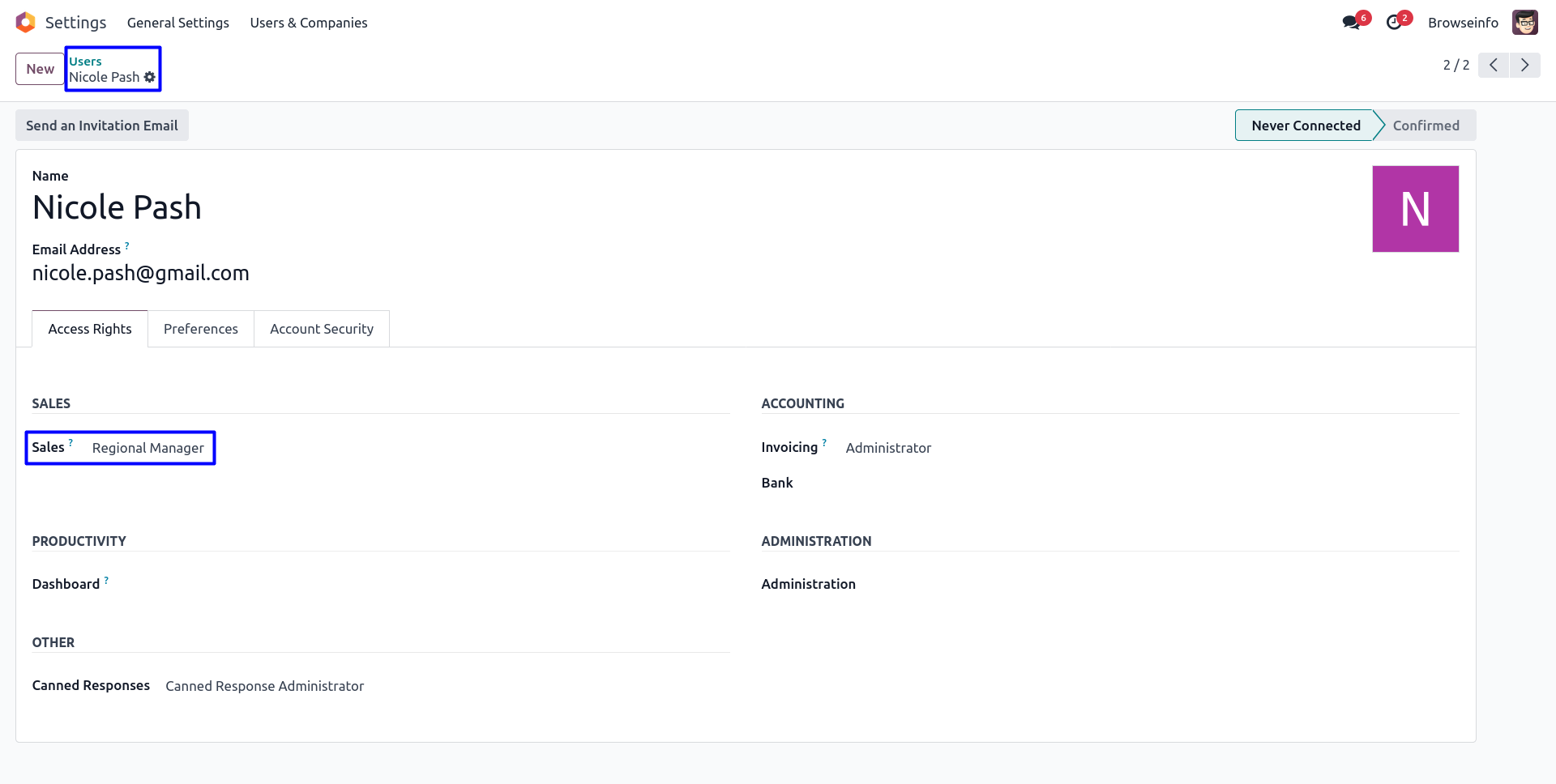Open the Sales role dropdown
The height and width of the screenshot is (784, 1556).
148,448
